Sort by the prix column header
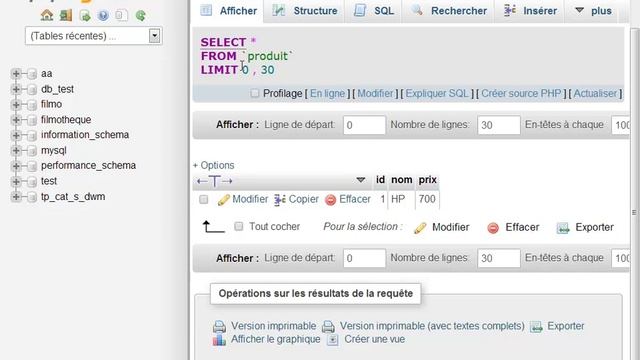The height and width of the screenshot is (360, 640). [427, 180]
